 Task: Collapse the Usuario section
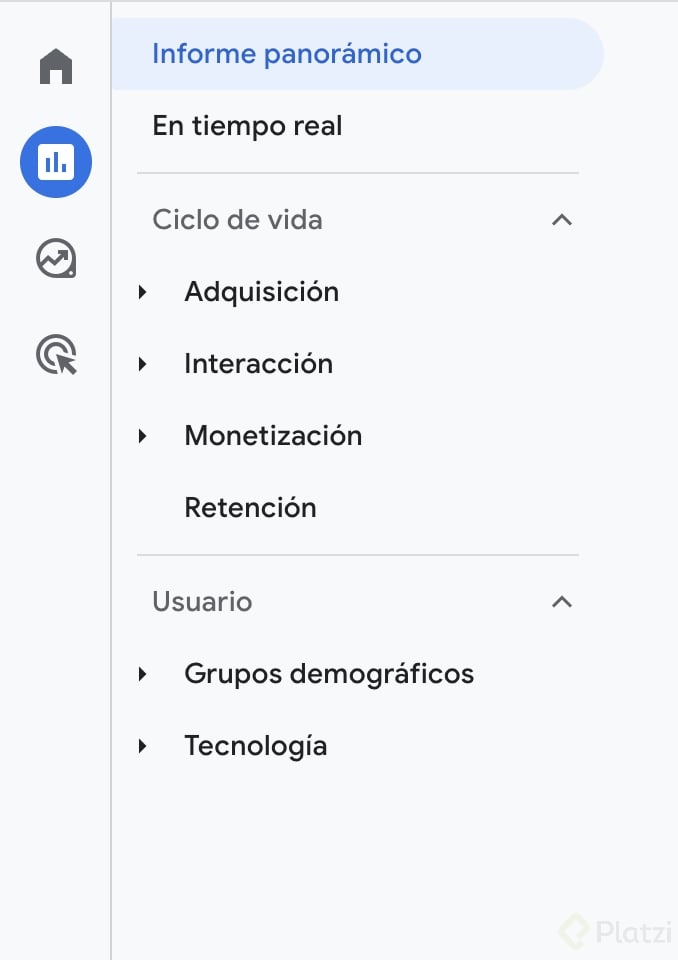(x=562, y=602)
